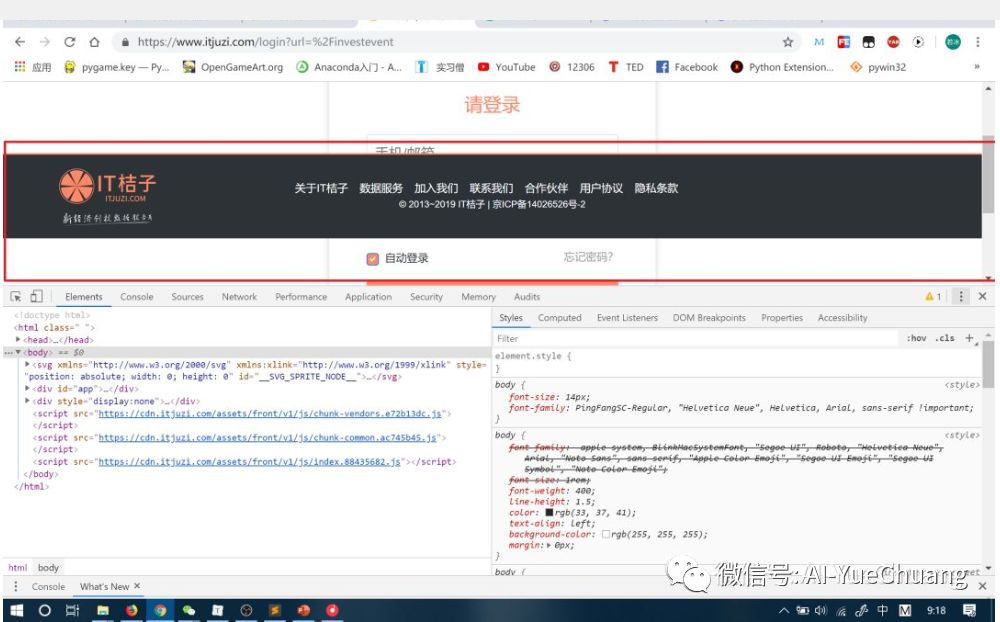
Task: Go back to the previous page
Action: (x=20, y=42)
